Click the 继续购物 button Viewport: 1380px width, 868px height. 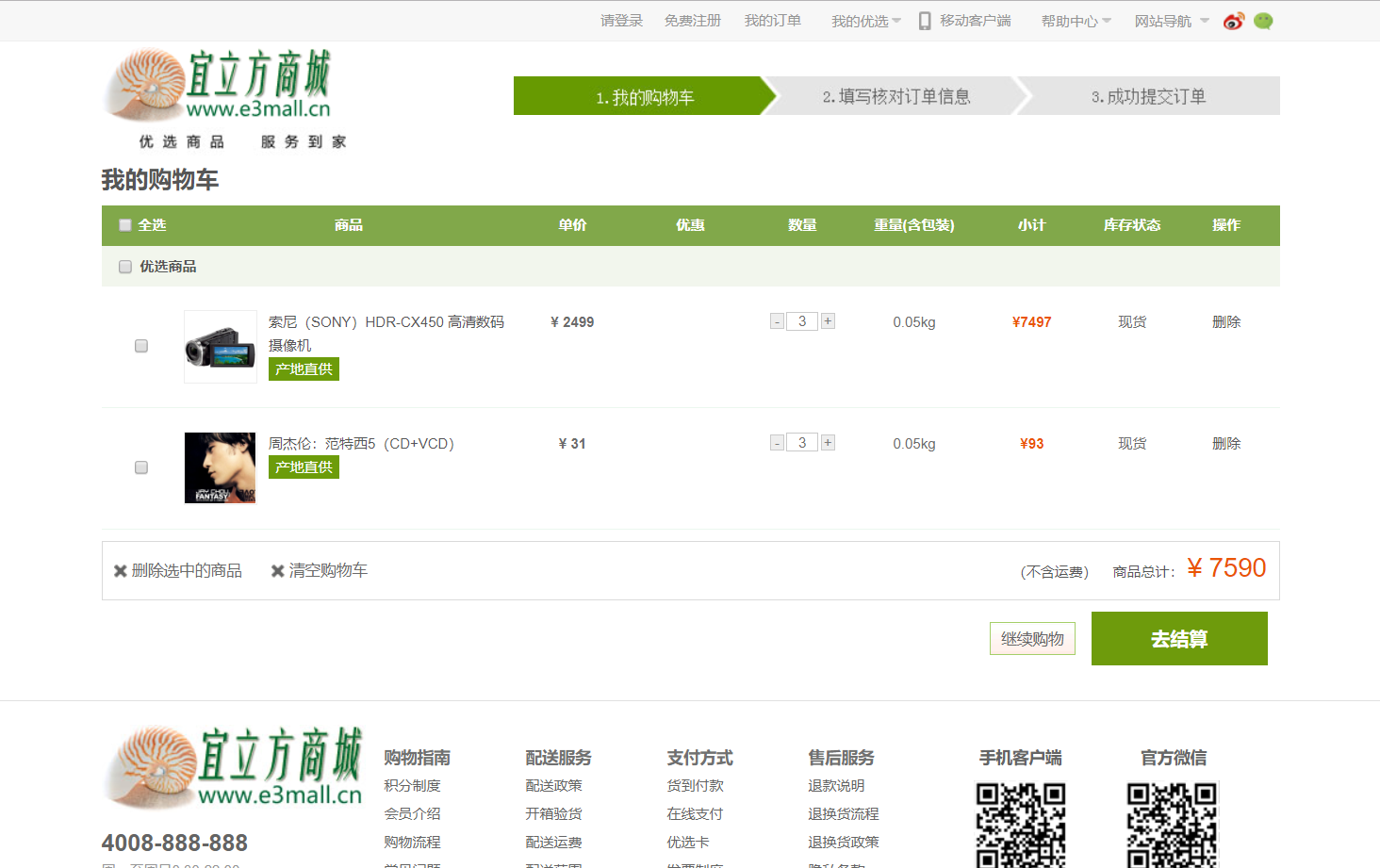[1031, 638]
